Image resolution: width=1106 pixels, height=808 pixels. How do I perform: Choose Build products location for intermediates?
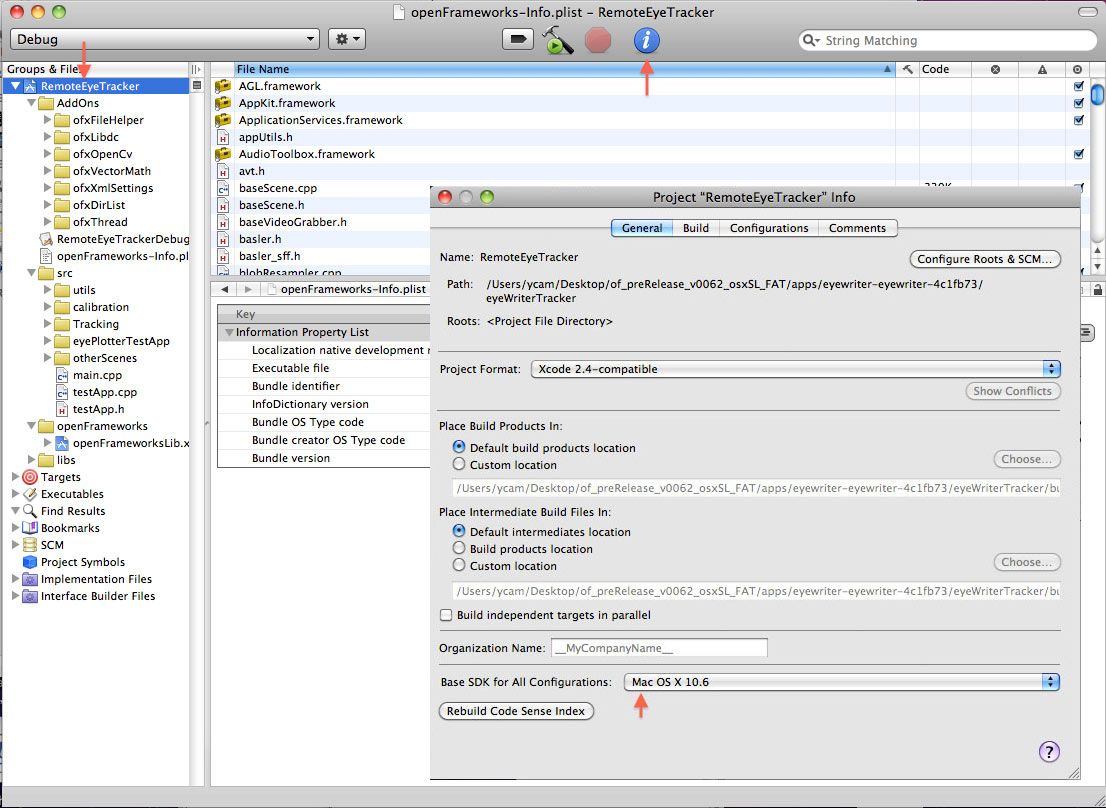(459, 549)
